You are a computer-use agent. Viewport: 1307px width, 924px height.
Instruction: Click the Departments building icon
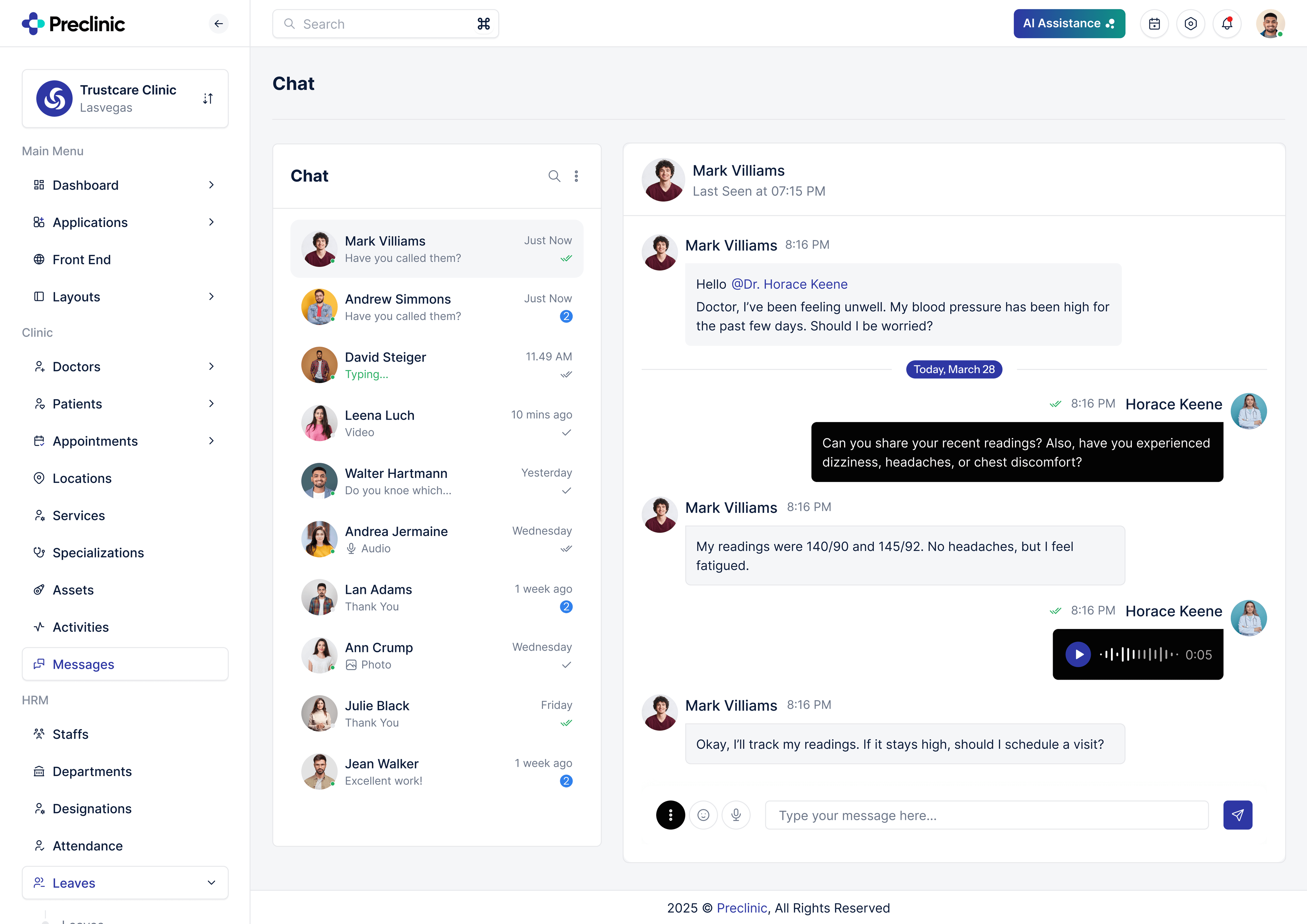39,772
